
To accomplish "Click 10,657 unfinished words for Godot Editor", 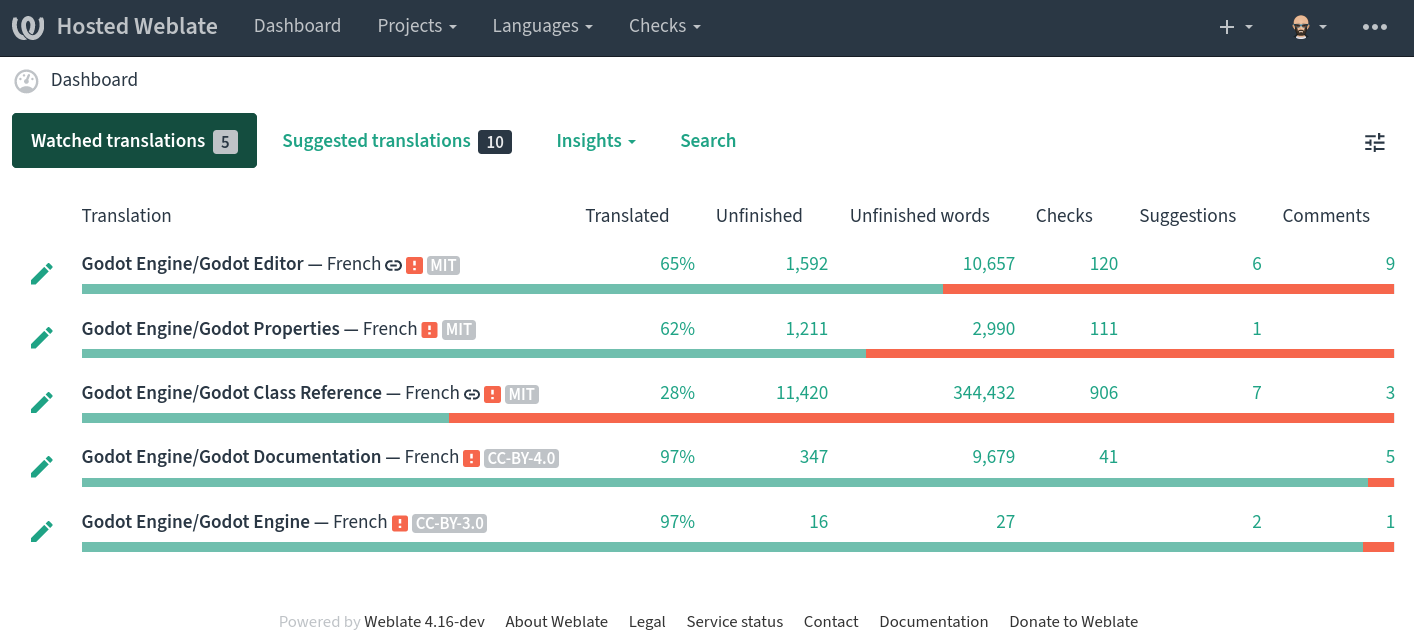I will click(x=989, y=264).
